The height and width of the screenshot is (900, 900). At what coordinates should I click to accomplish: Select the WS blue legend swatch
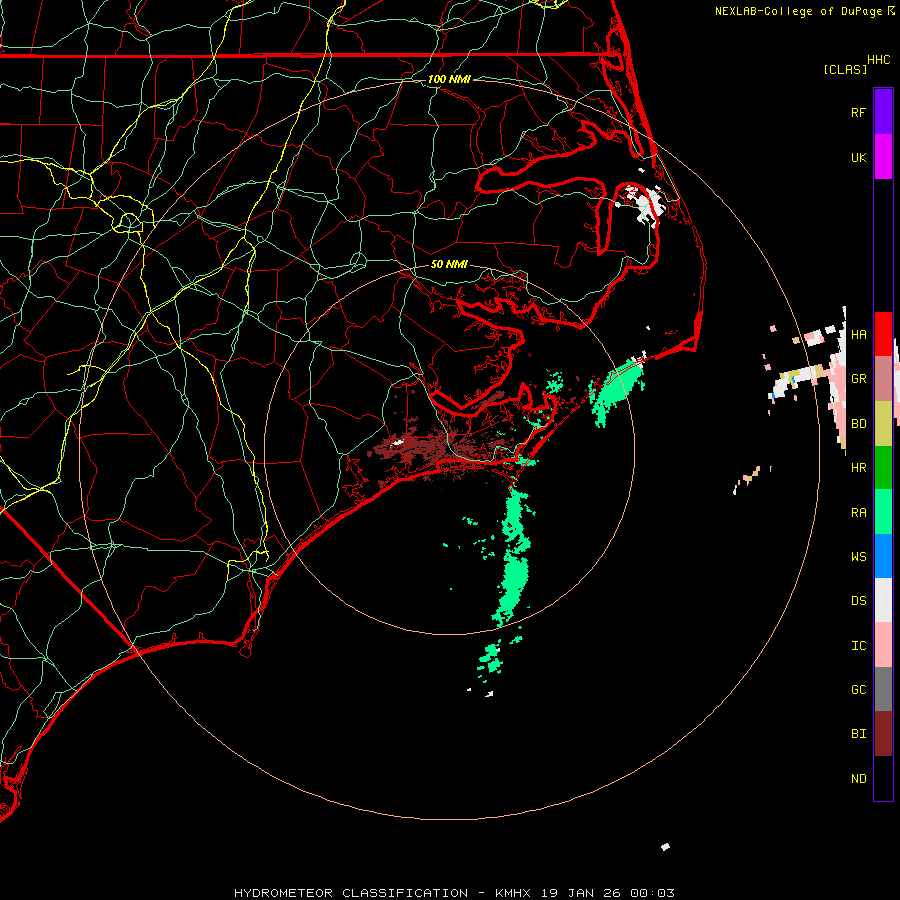883,556
